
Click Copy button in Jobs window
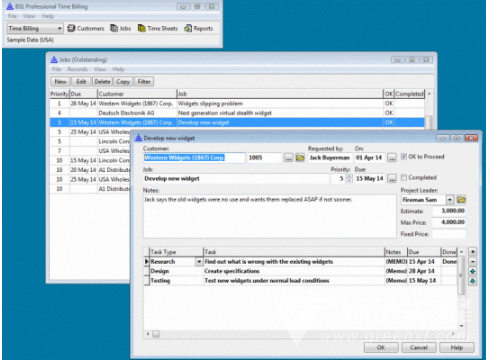[123, 82]
